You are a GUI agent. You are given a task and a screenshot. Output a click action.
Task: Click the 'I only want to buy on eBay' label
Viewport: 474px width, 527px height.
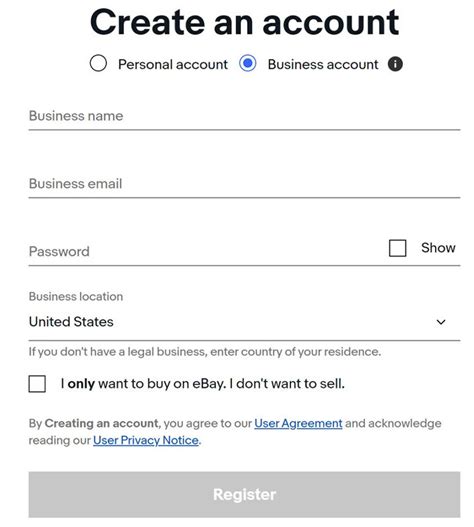pos(203,383)
